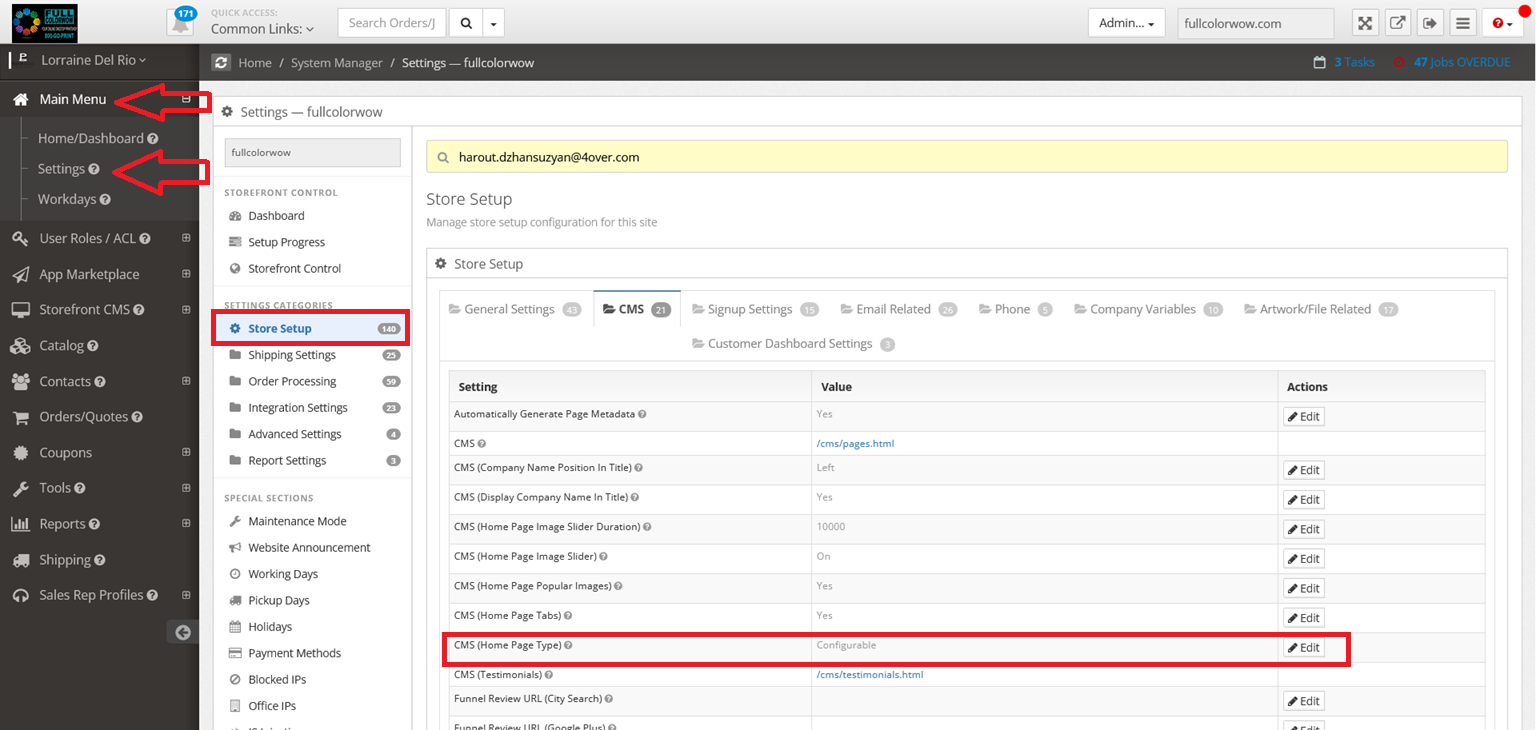Expand the Tools submenu
This screenshot has height=730, width=1536.
click(186, 488)
